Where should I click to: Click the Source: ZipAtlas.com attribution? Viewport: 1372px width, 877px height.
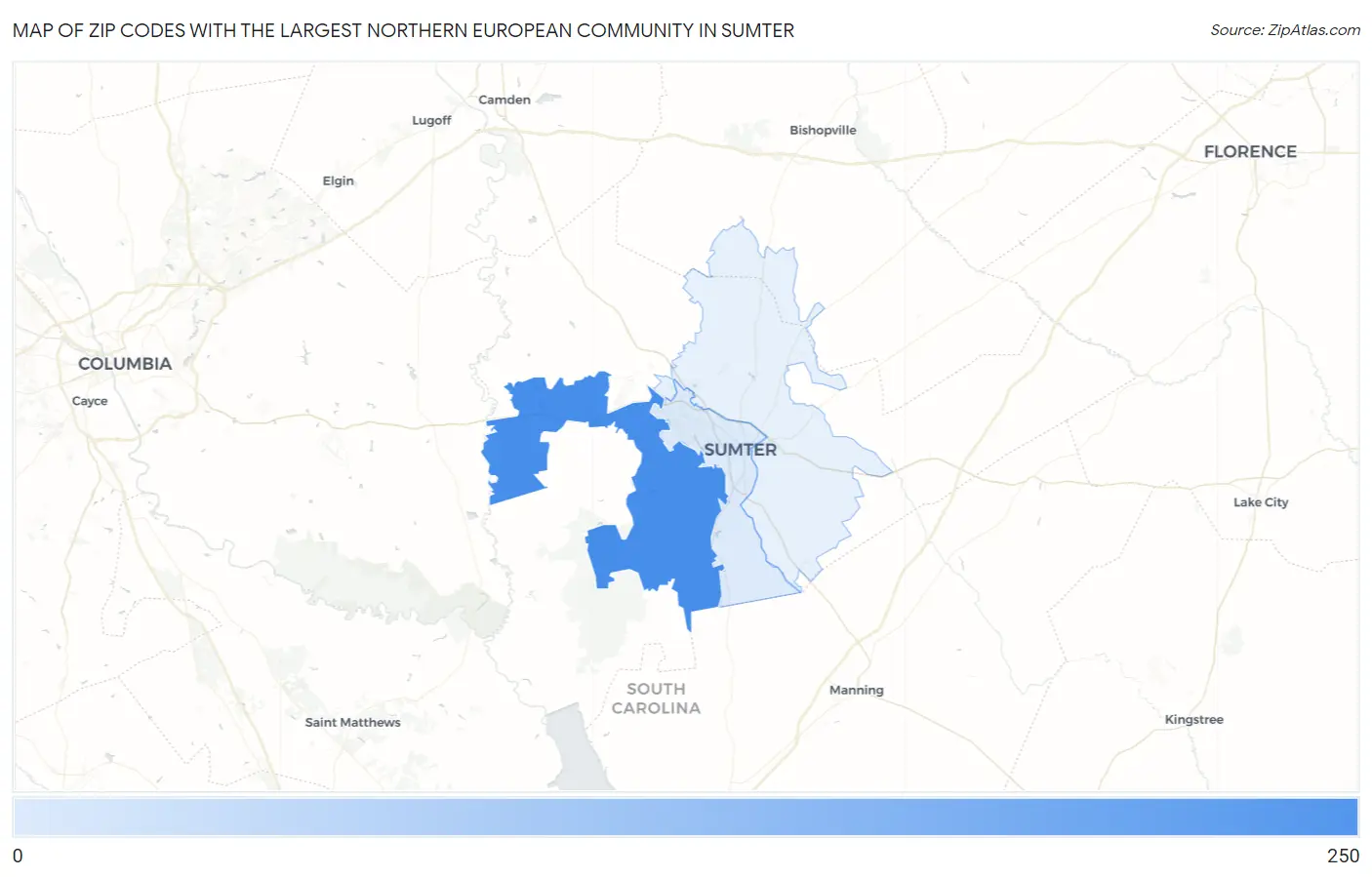point(1285,30)
